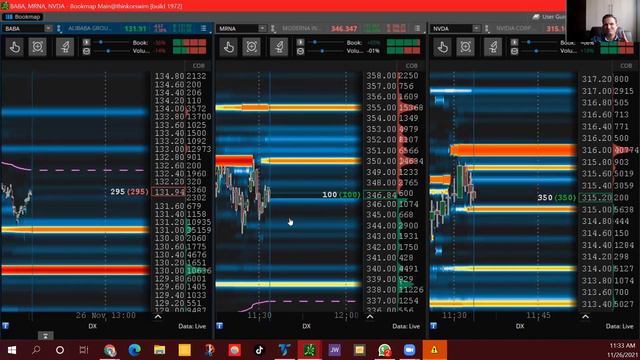This screenshot has width=640, height=360.
Task: Click the hand pointer tool in NVDA panel
Action: [x=442, y=47]
